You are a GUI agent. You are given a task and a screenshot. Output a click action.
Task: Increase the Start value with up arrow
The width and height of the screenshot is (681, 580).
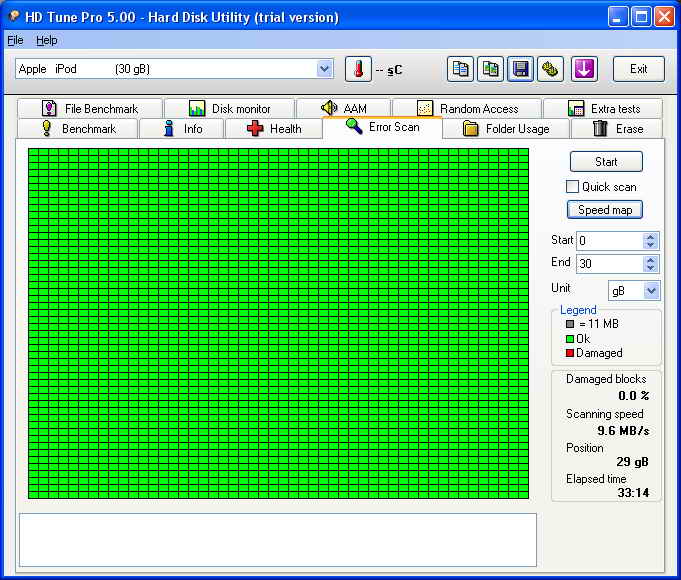tap(651, 237)
